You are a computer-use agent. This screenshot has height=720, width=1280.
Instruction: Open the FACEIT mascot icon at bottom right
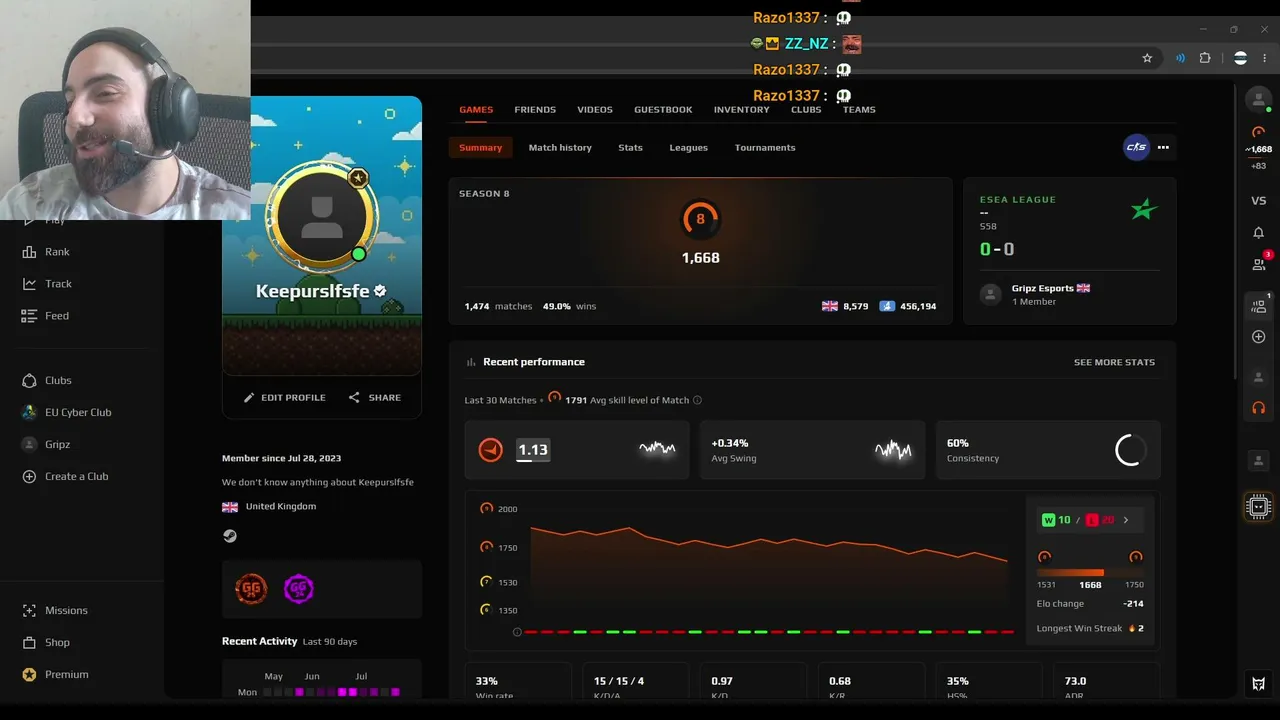tap(1259, 684)
